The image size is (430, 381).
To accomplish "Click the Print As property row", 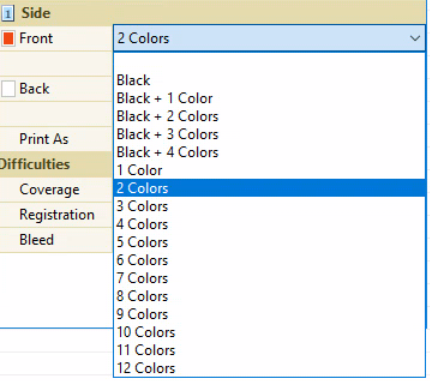I will 56,139.
